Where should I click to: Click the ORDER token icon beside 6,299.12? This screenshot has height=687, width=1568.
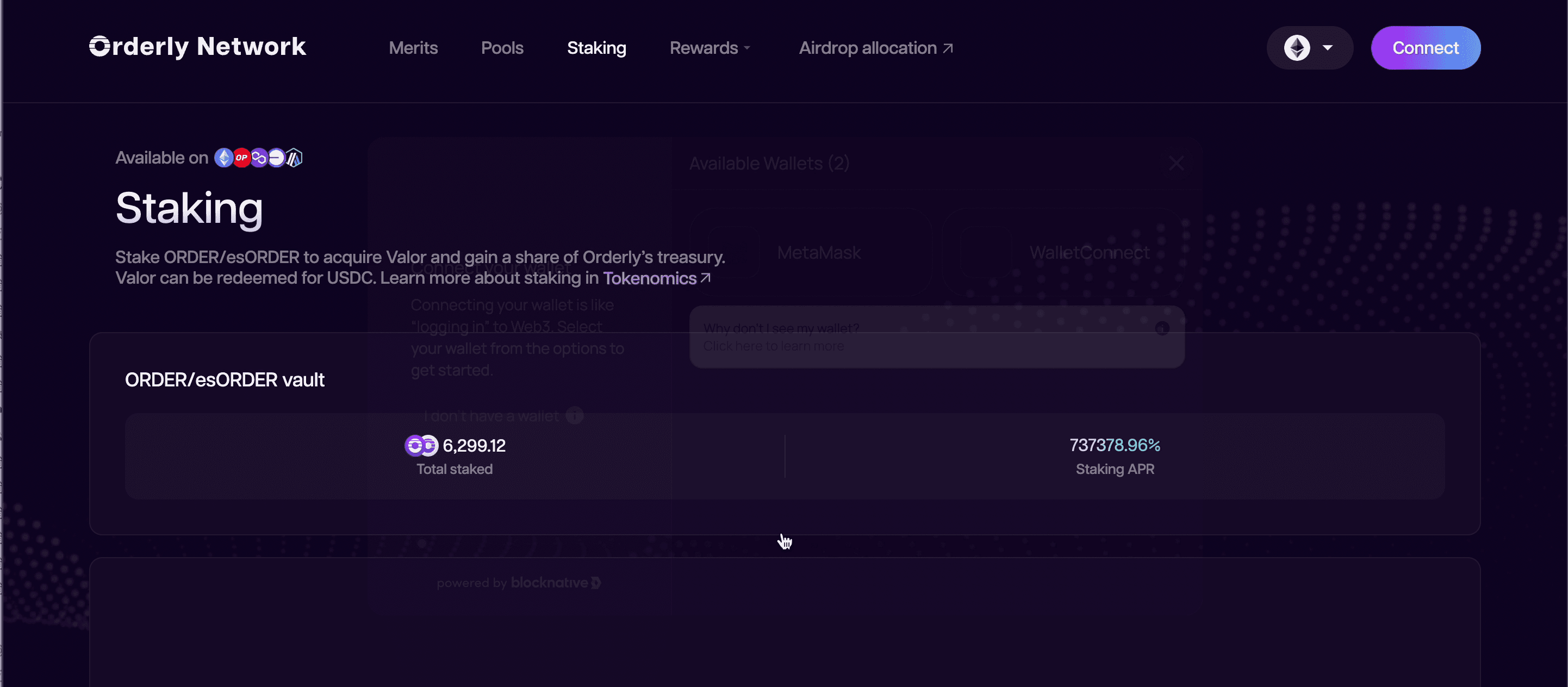414,446
